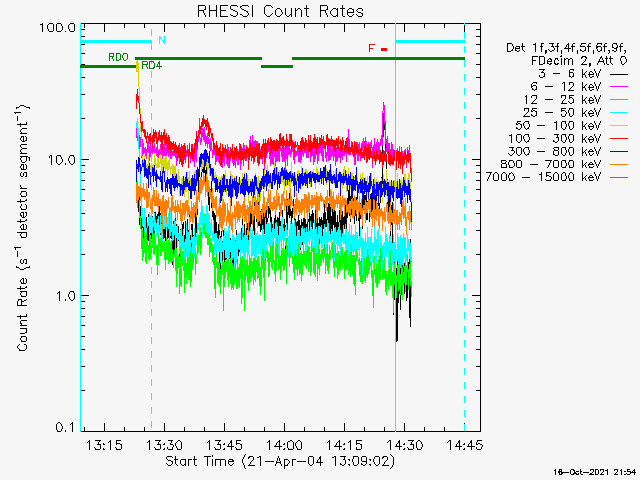
Task: Select the 50 - 100 keV legend label
Action: point(558,125)
